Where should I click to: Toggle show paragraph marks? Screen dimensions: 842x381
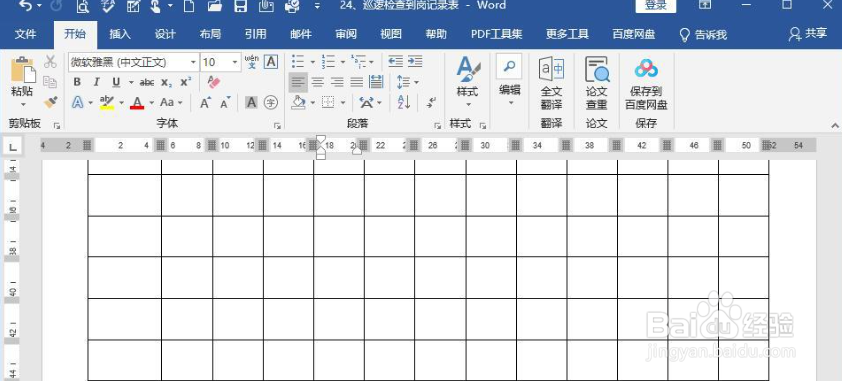[x=431, y=102]
